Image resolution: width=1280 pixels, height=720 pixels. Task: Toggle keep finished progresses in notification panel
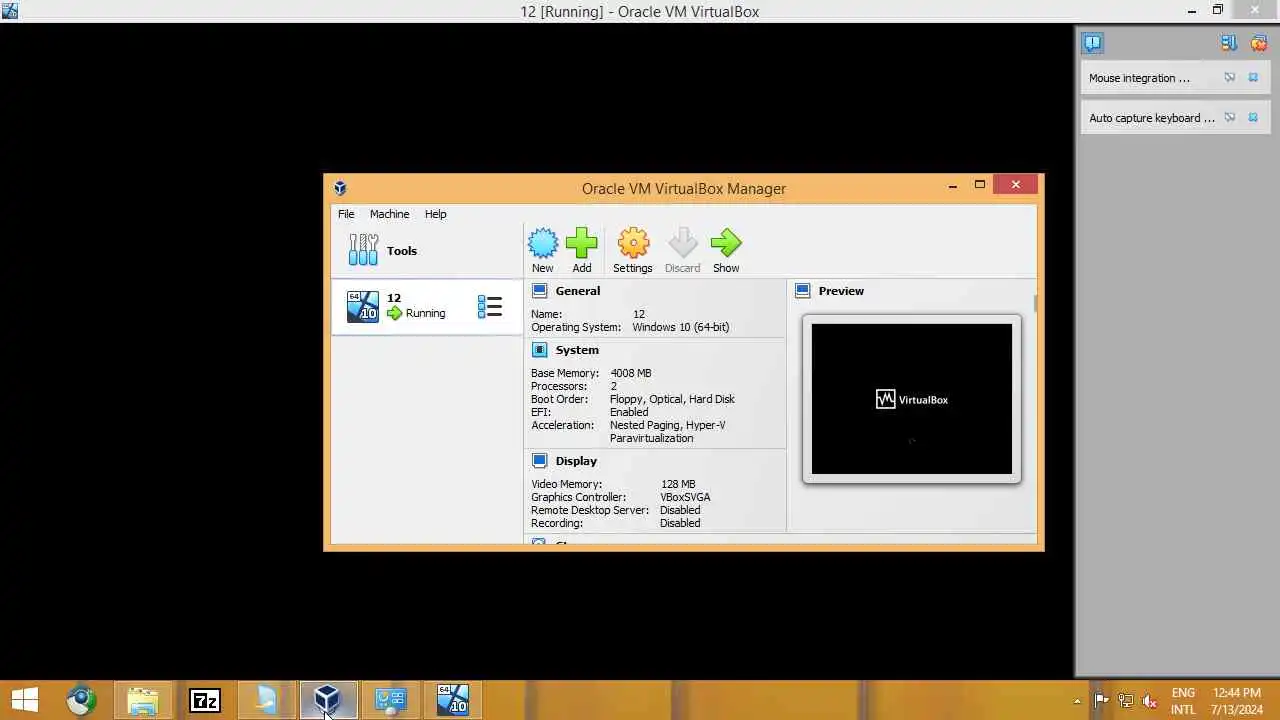[x=1229, y=43]
